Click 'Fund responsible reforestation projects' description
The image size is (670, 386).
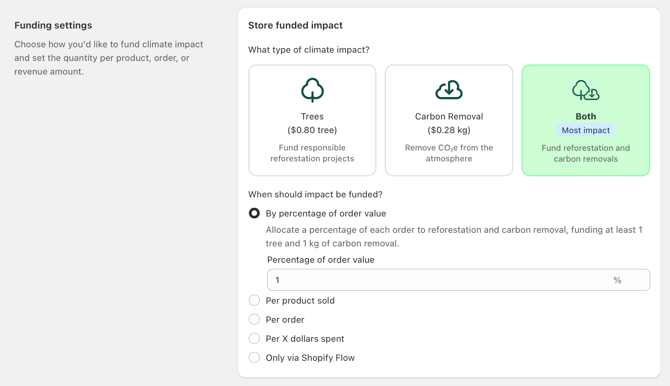pyautogui.click(x=312, y=153)
